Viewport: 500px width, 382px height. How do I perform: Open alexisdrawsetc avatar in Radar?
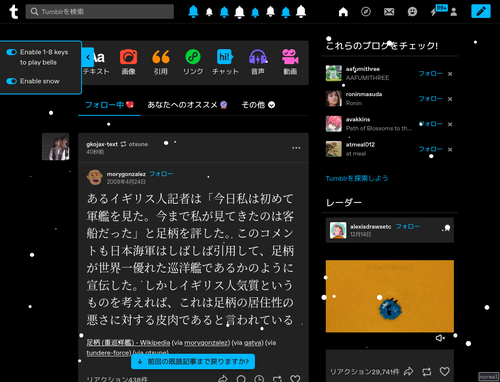tap(338, 230)
